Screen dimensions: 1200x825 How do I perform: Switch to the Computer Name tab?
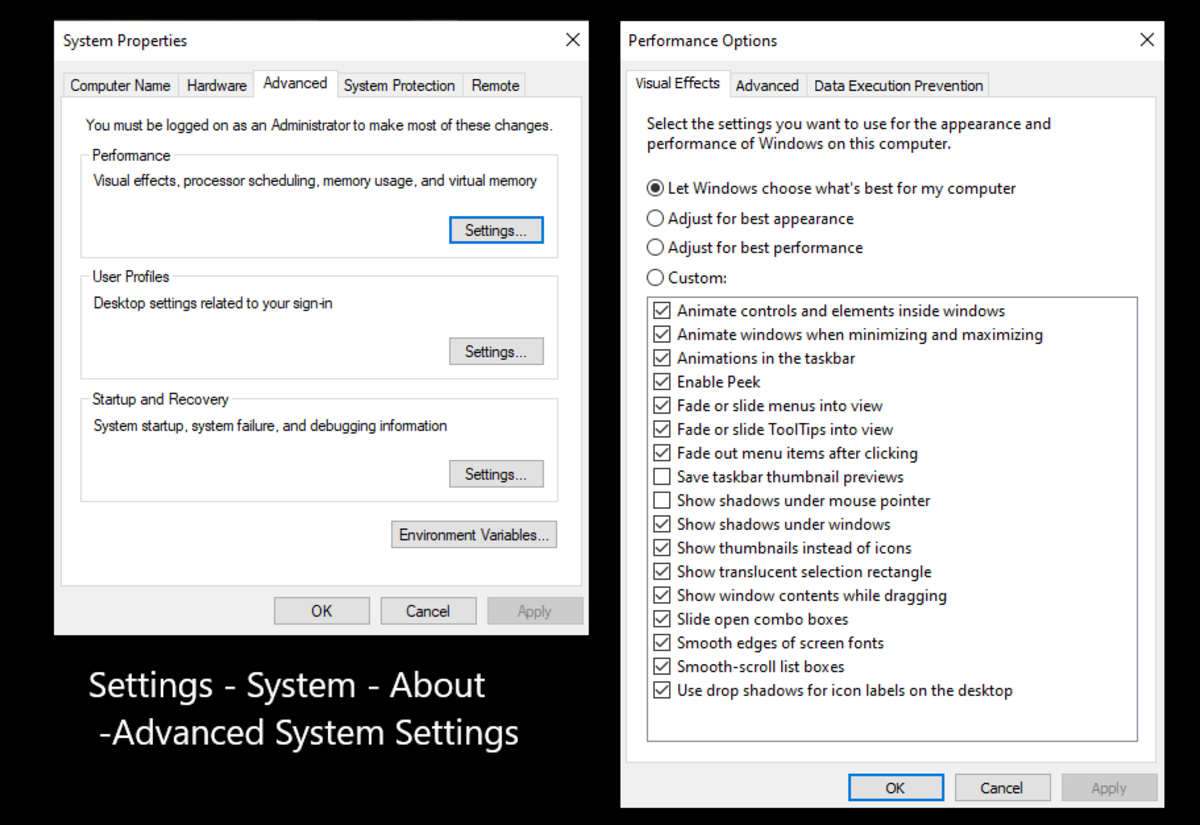pyautogui.click(x=120, y=85)
